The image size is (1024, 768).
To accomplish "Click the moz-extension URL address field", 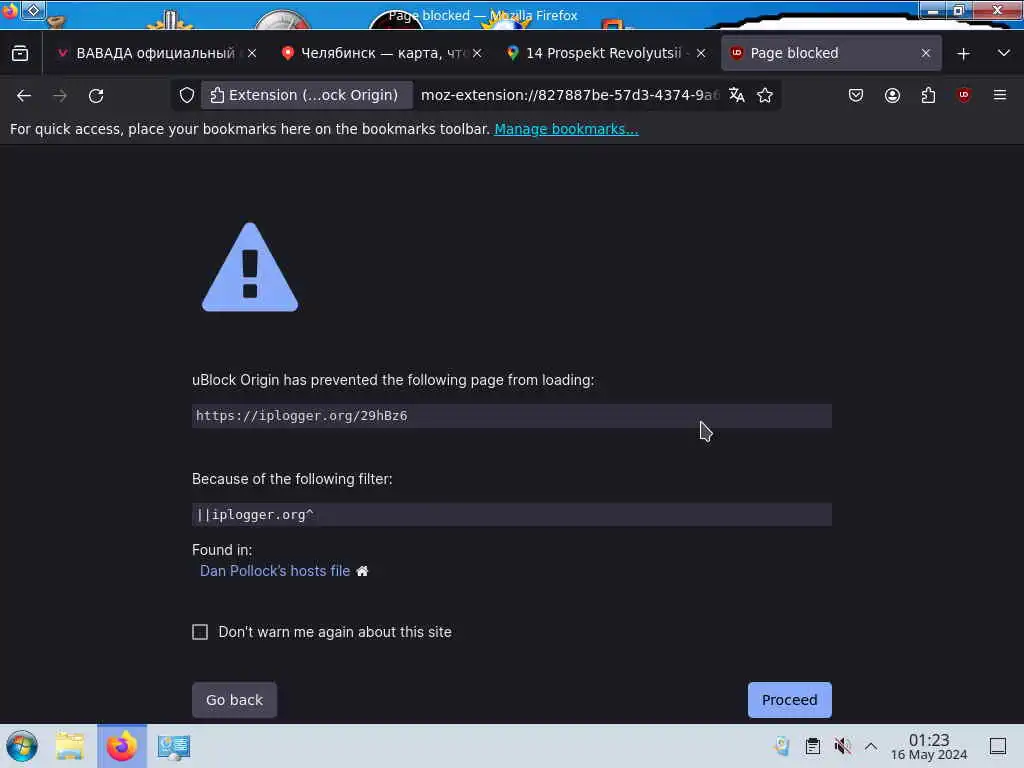I will (569, 95).
